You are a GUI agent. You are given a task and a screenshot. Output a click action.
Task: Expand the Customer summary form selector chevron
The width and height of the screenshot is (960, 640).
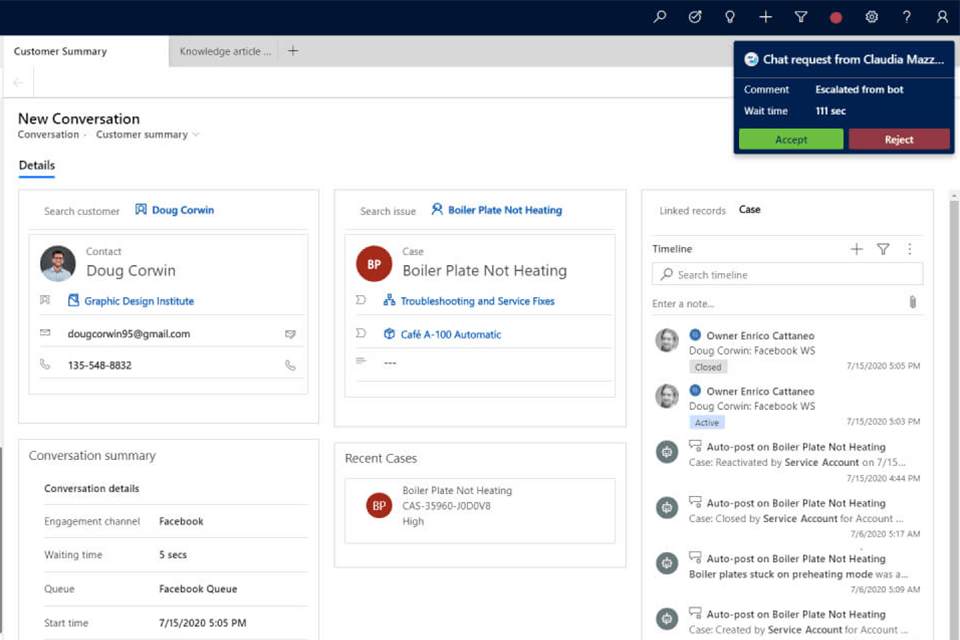(196, 135)
